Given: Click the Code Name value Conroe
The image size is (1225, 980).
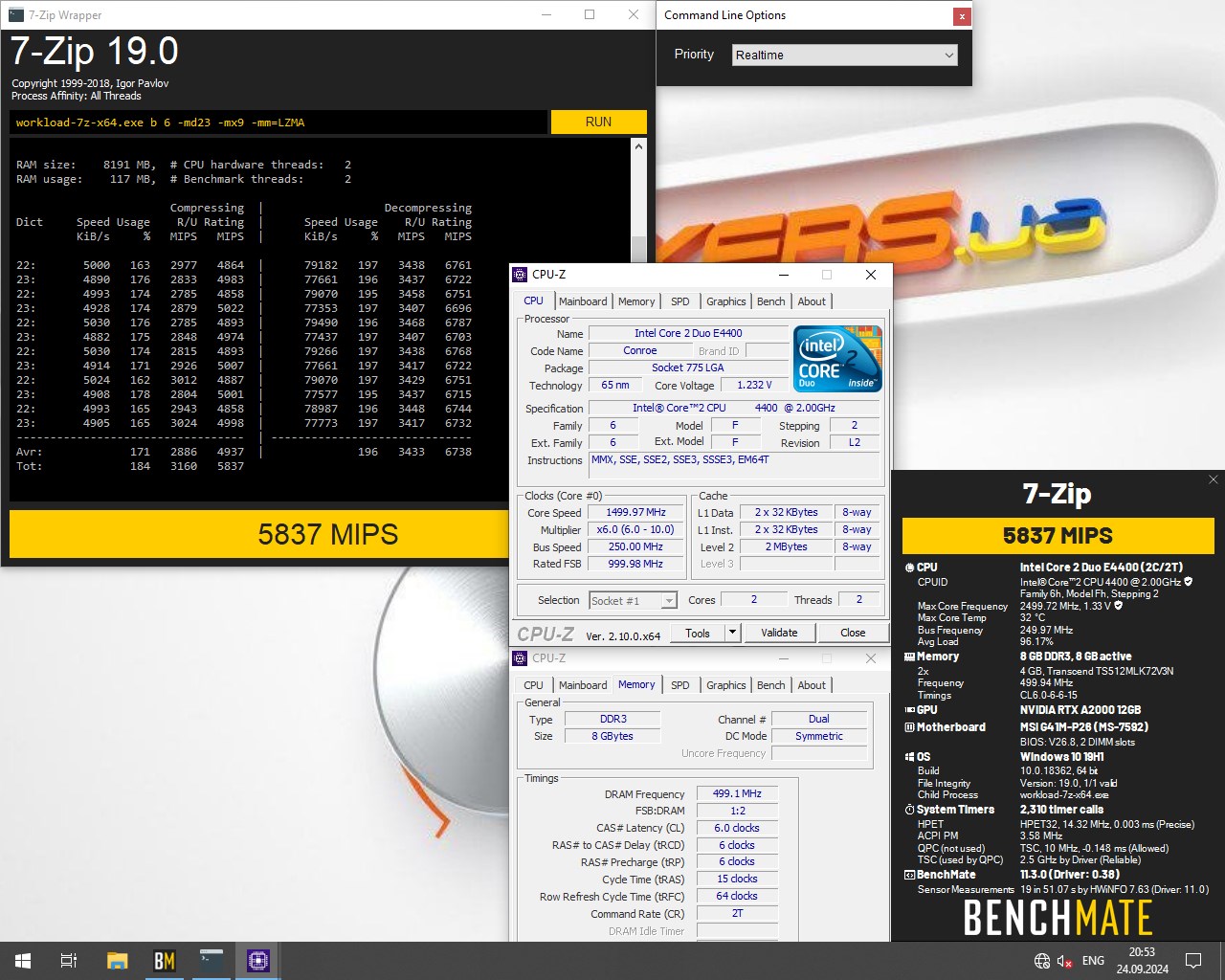Looking at the screenshot, I should click(x=639, y=350).
